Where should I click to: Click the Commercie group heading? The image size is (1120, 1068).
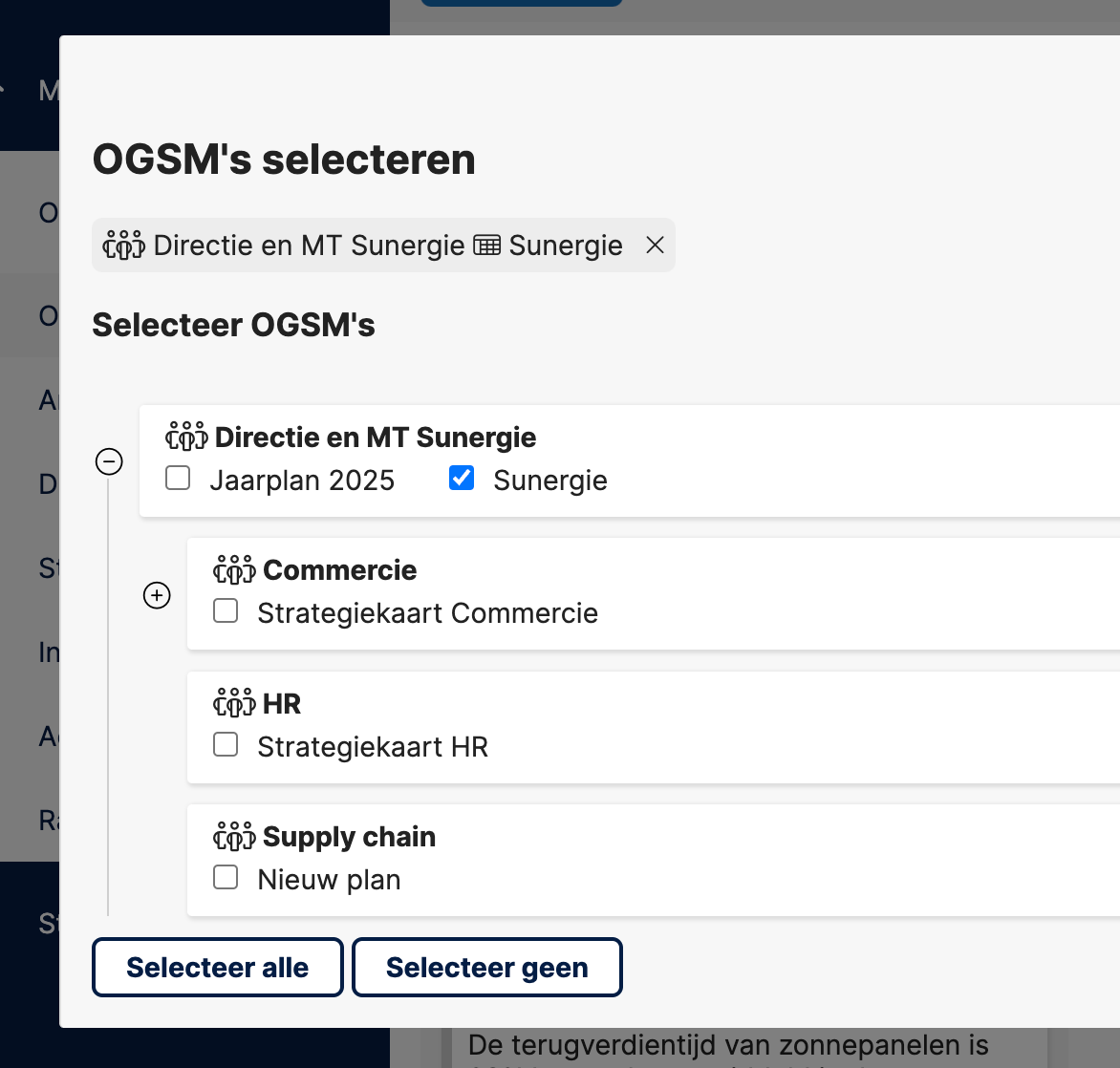pyautogui.click(x=340, y=570)
